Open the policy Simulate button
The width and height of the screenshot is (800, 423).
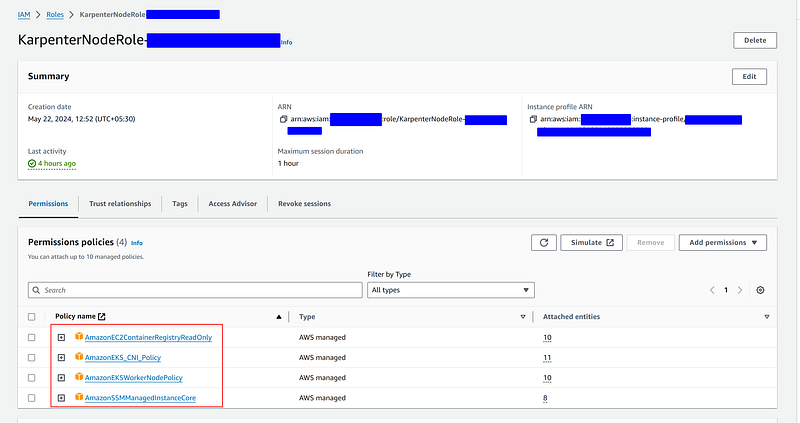pos(591,243)
